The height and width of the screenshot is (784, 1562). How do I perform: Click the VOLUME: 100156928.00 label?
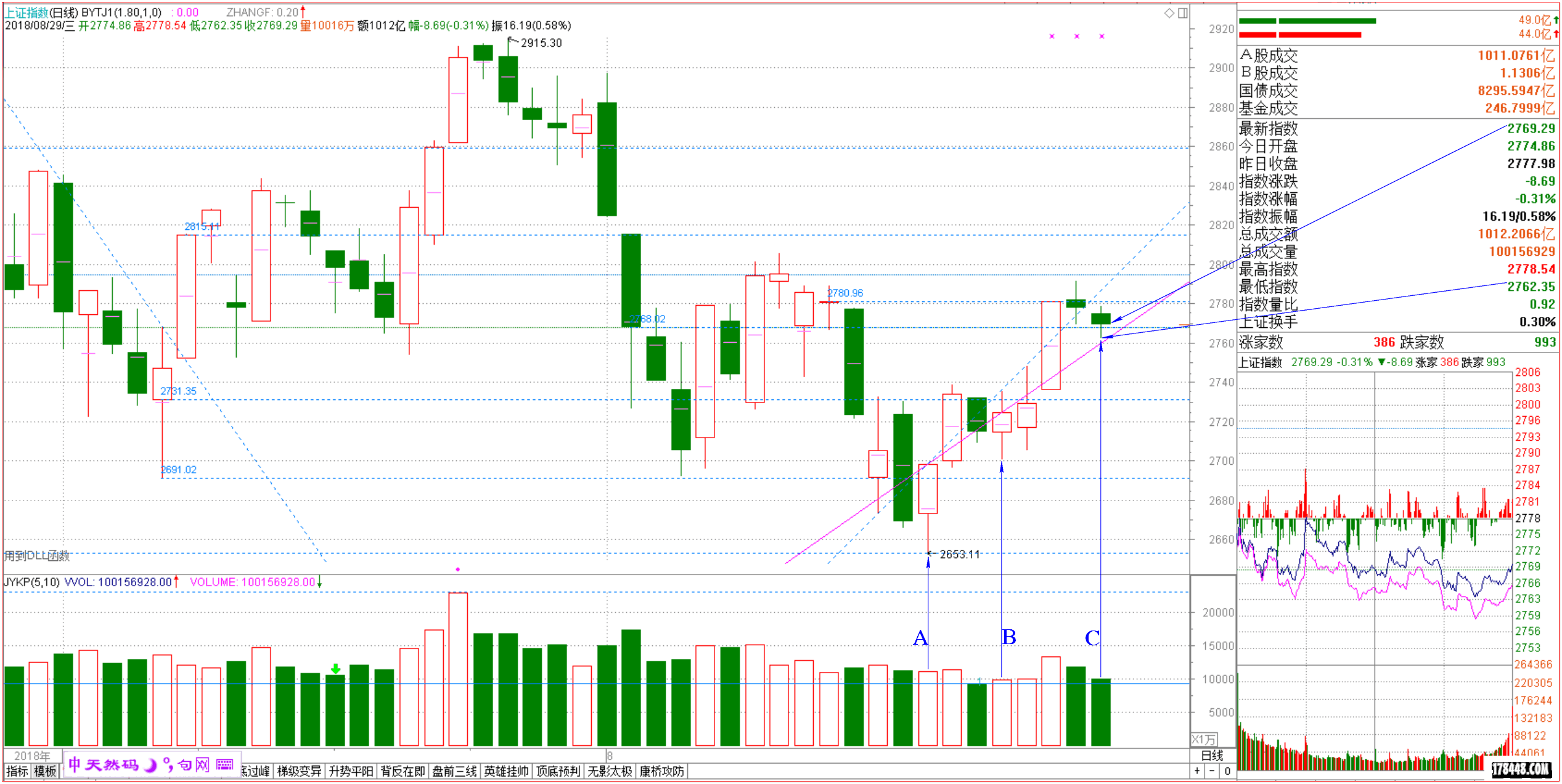coord(253,582)
